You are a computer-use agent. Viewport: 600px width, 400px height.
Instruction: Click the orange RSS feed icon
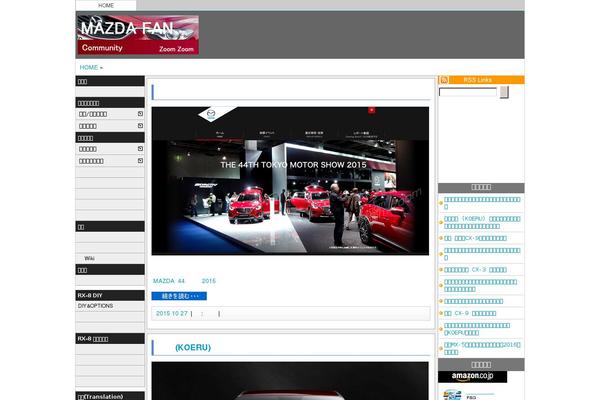(x=444, y=80)
